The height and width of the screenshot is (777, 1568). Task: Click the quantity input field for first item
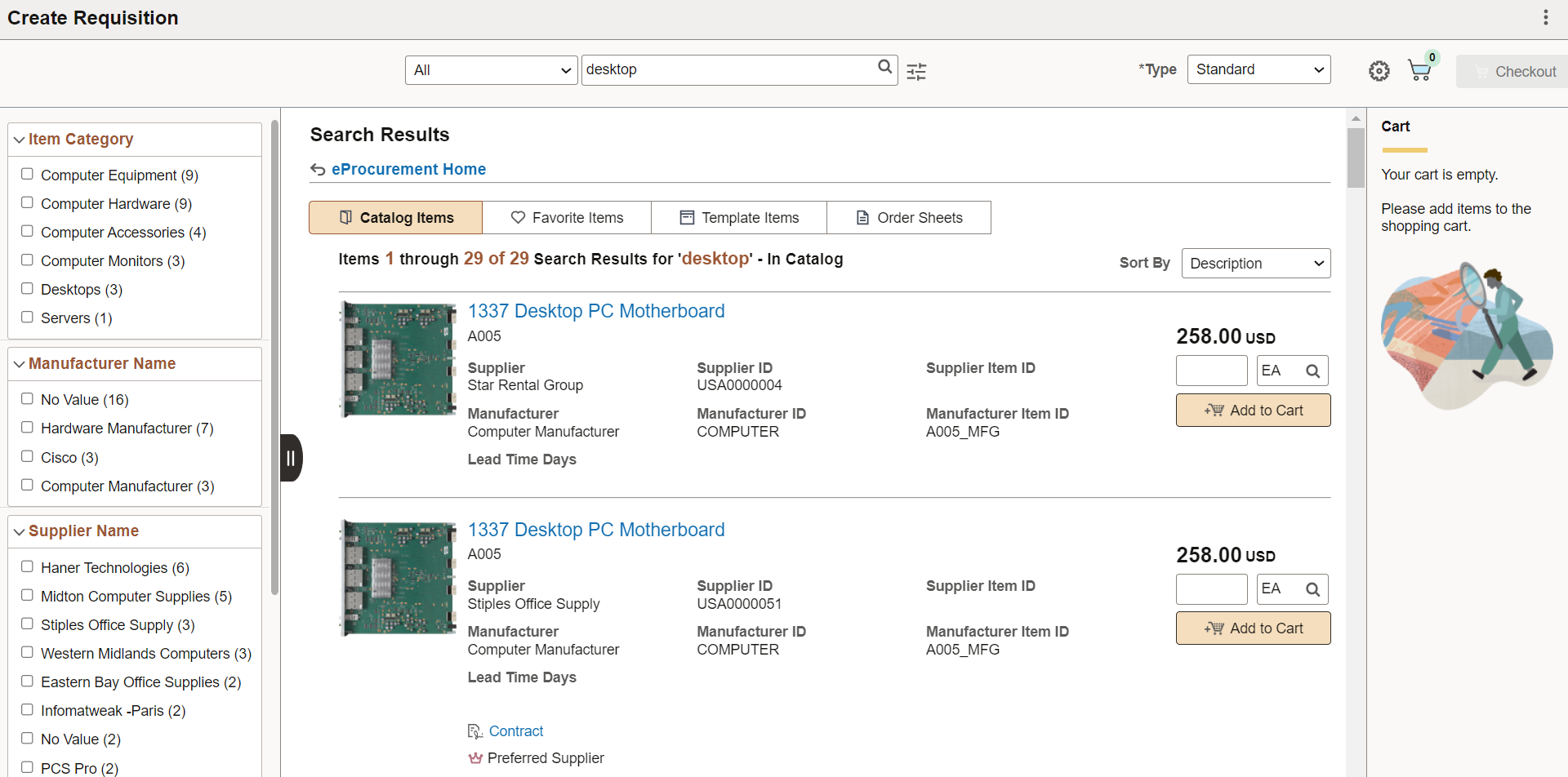pos(1211,371)
